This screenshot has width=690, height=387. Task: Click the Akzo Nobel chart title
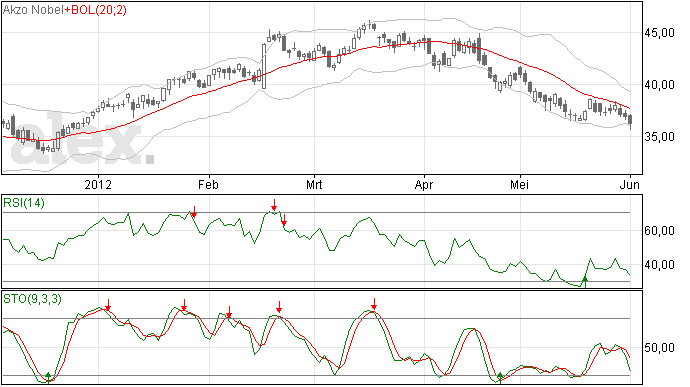pyautogui.click(x=33, y=9)
